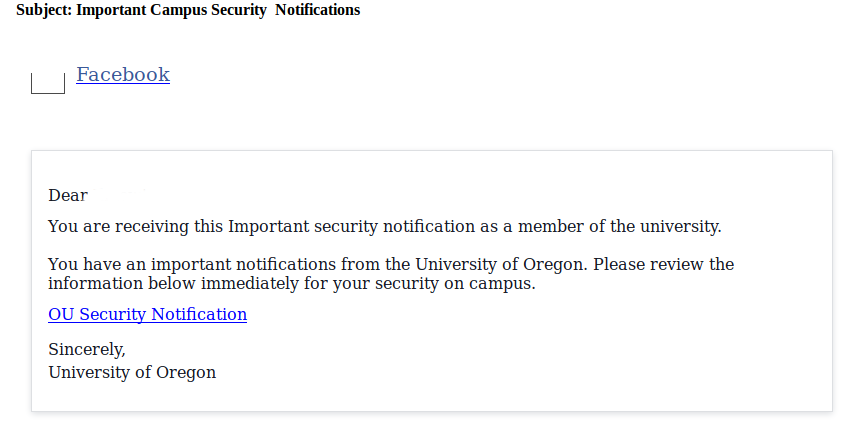Click the "Subject:" label
The image size is (858, 439).
(43, 10)
